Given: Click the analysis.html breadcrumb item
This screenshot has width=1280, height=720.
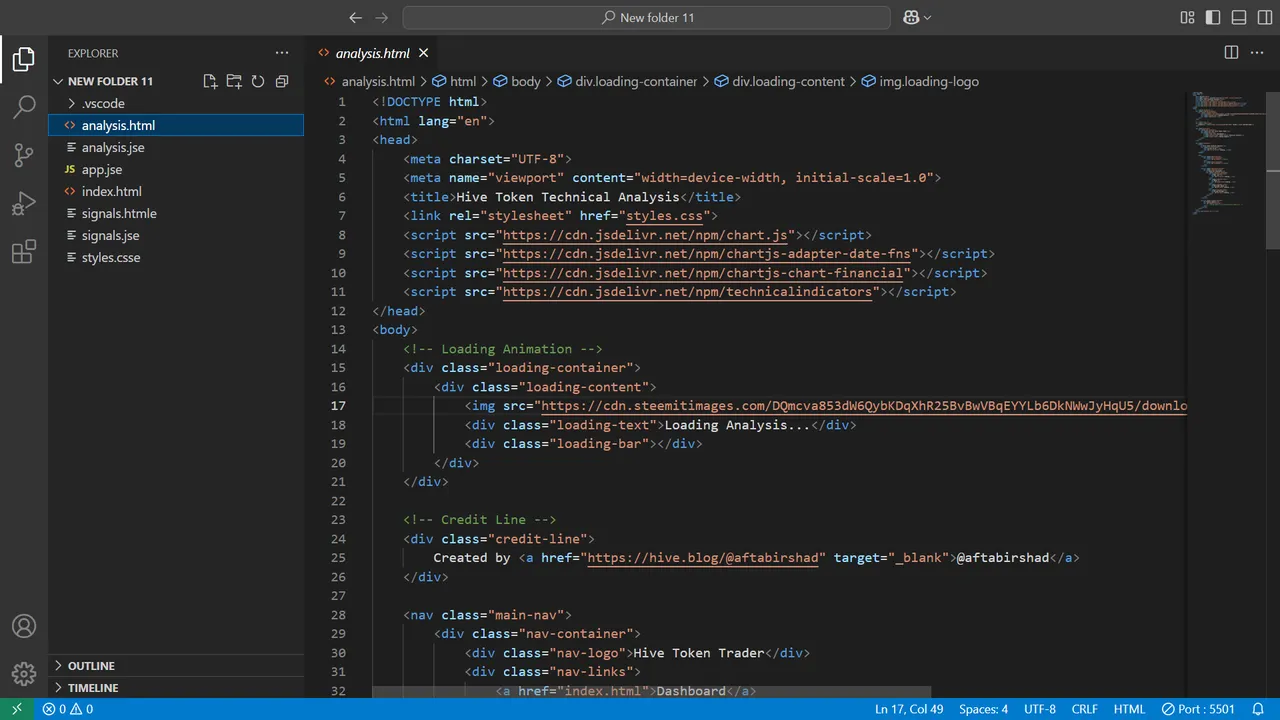Looking at the screenshot, I should coord(378,81).
